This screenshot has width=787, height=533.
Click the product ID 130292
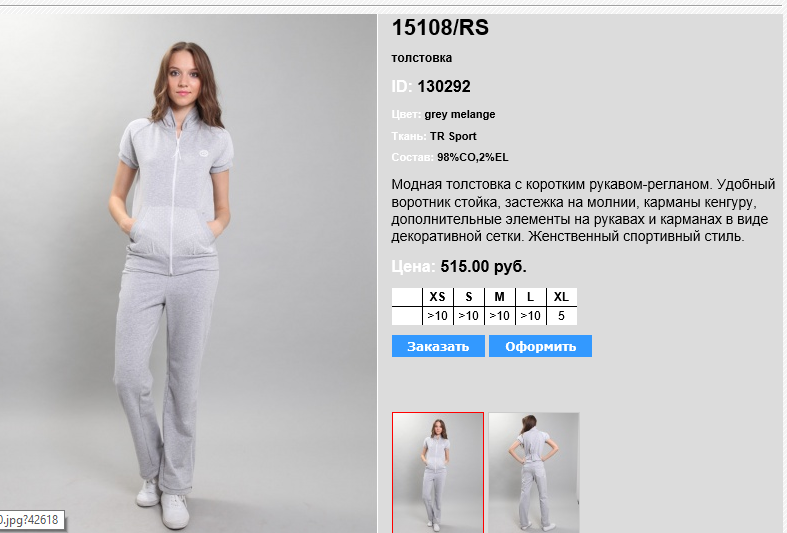point(444,86)
